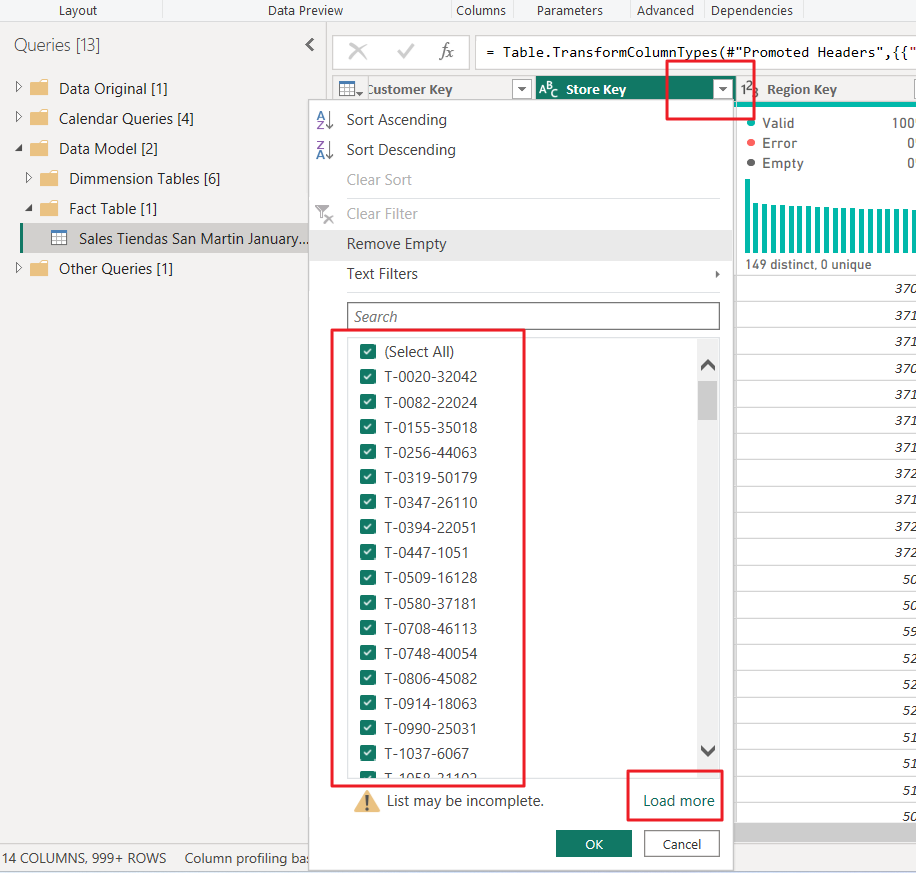
Task: Select Remove Empty in the filter menu
Action: (521, 244)
